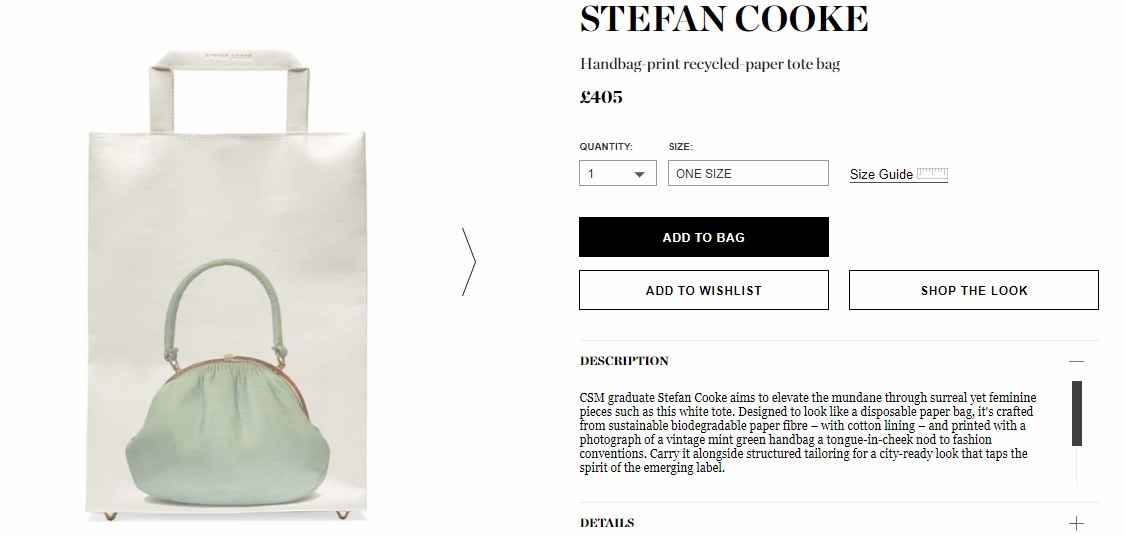Click the description scrollbar thumb
This screenshot has height=535, width=1124.
[1076, 414]
